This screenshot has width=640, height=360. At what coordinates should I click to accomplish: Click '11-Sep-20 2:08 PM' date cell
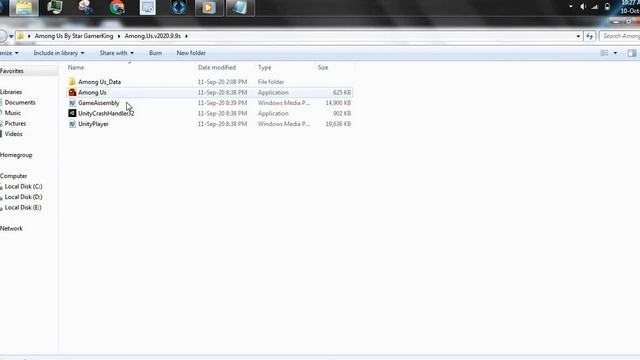click(222, 82)
